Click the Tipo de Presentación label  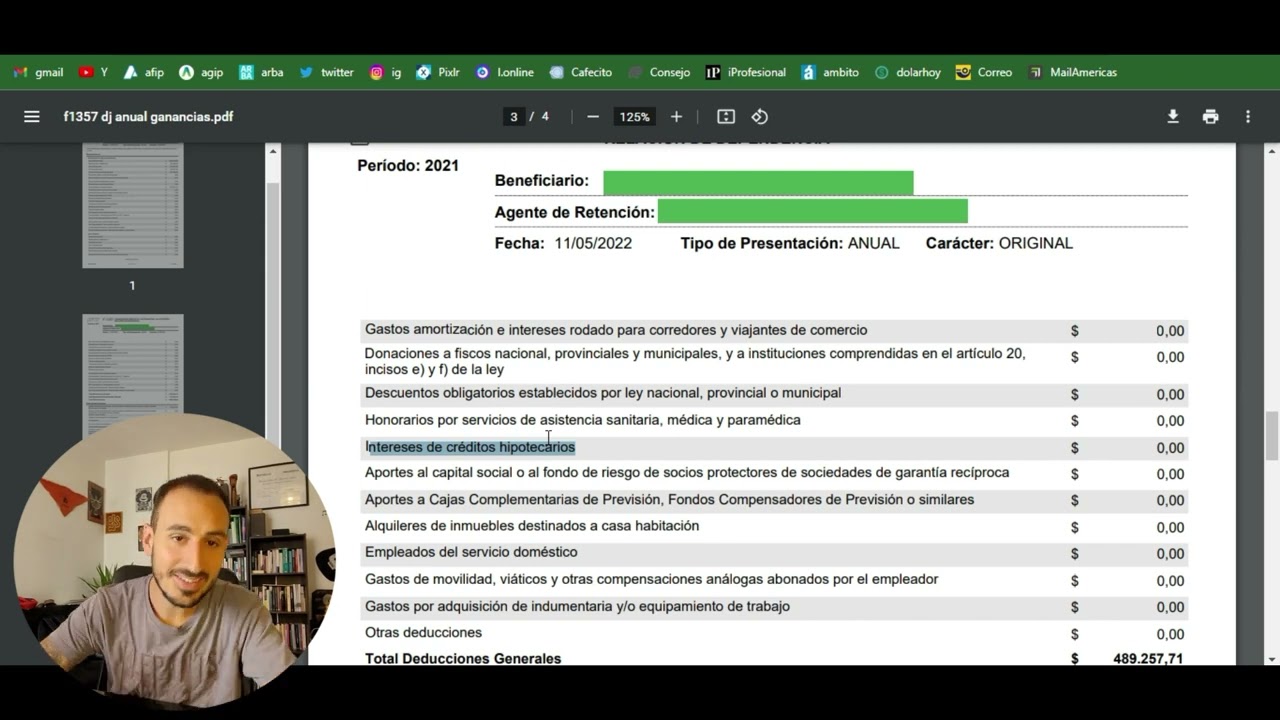pos(762,243)
